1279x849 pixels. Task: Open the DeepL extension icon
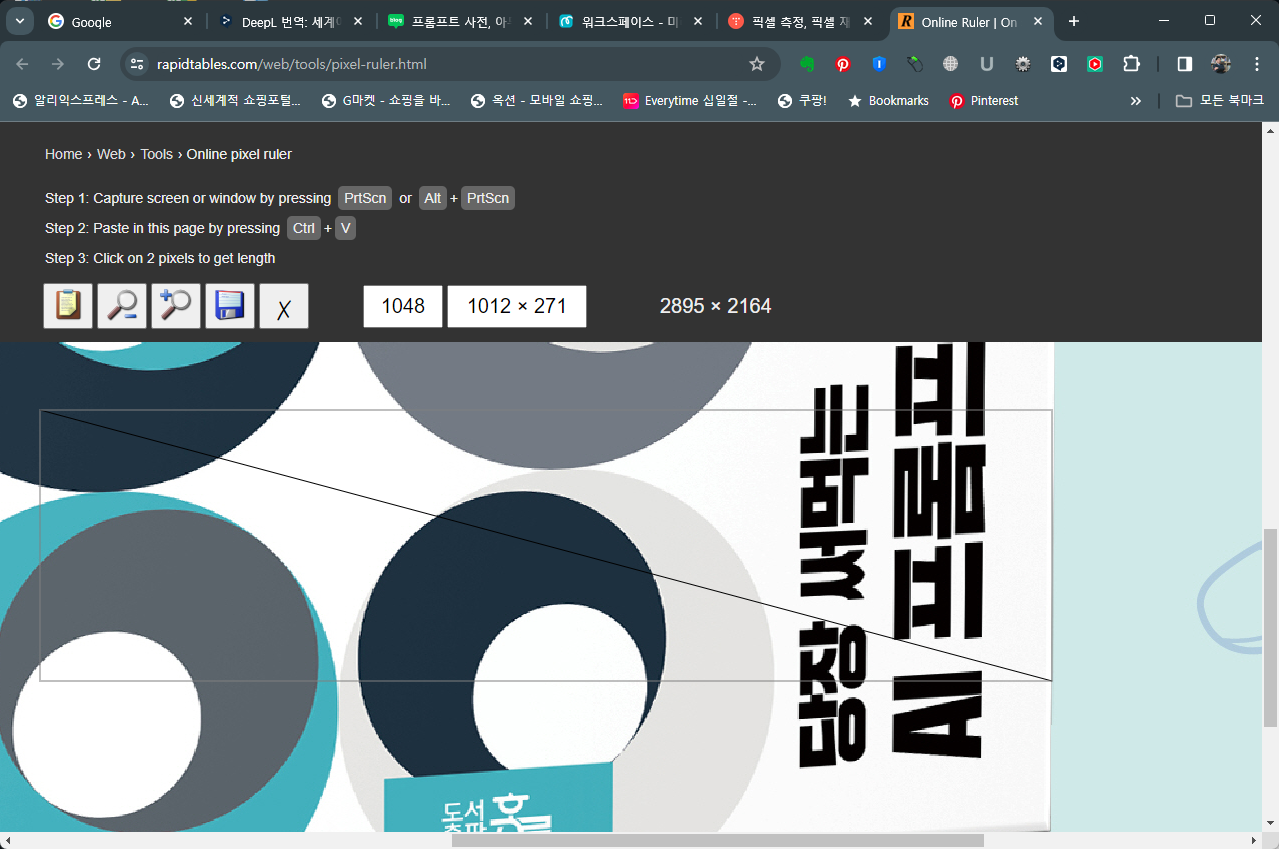1059,64
